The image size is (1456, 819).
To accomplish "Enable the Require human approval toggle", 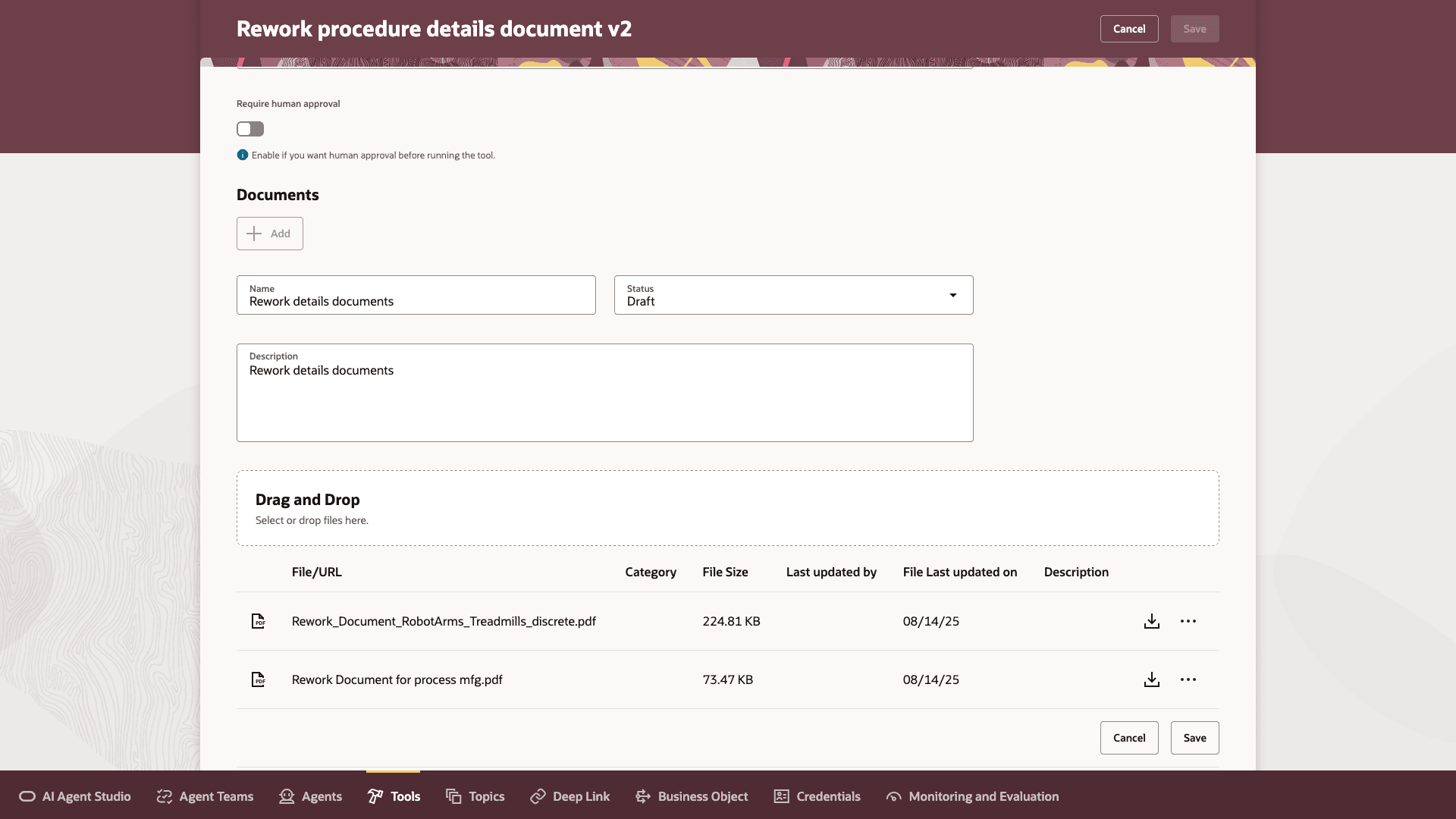I will click(x=250, y=129).
